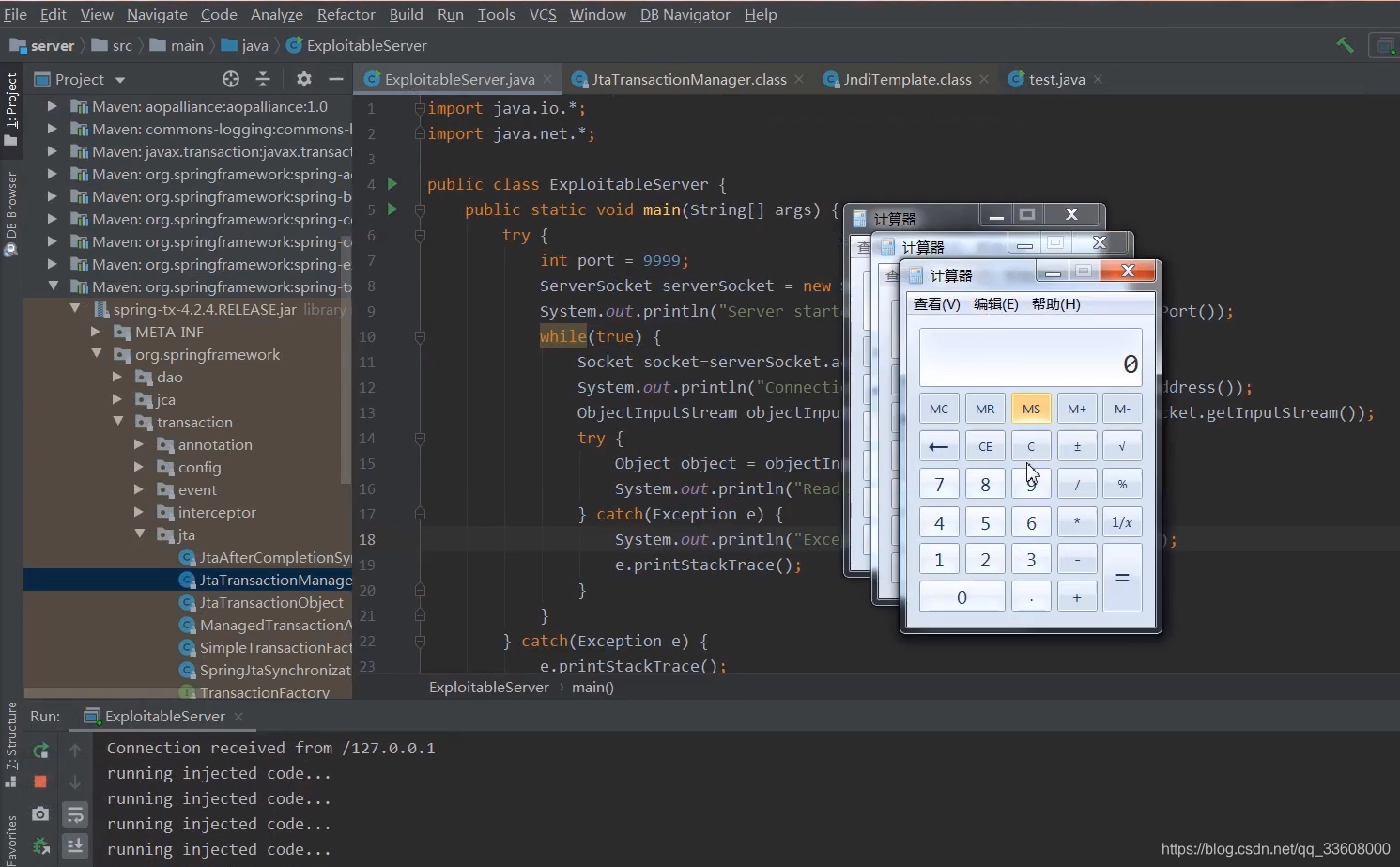The image size is (1400, 867).
Task: Select SimpleTransactionFactory class in tree
Action: pyautogui.click(x=266, y=647)
